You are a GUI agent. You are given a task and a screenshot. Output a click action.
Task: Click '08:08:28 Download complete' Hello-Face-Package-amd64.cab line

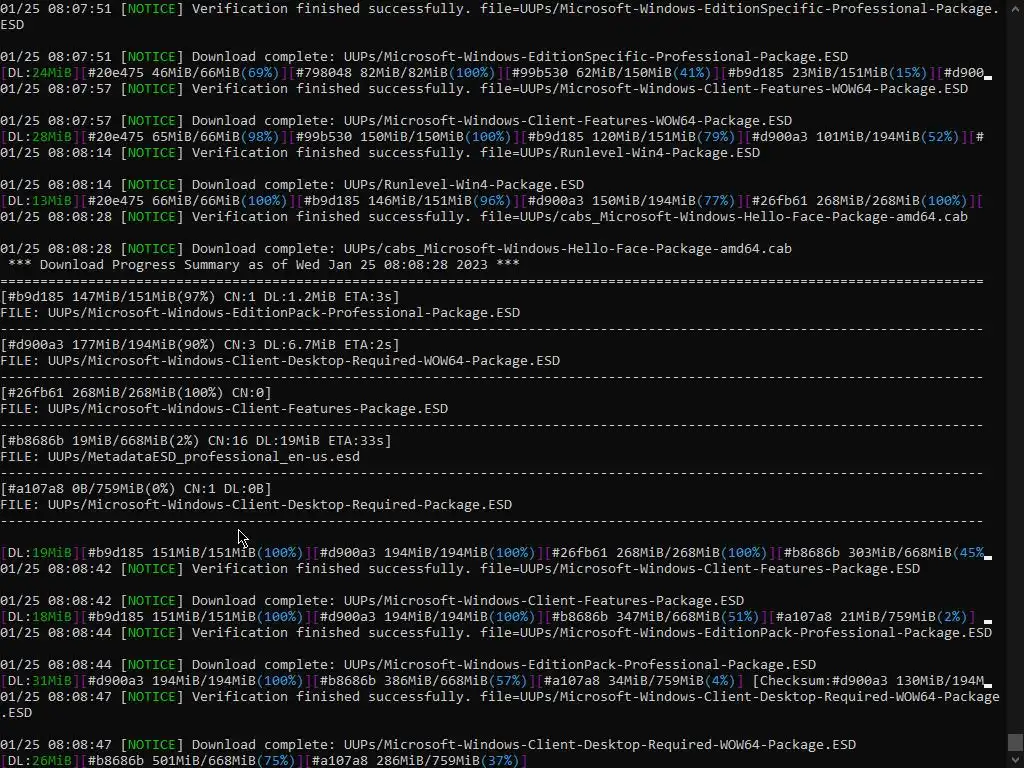pyautogui.click(x=396, y=249)
